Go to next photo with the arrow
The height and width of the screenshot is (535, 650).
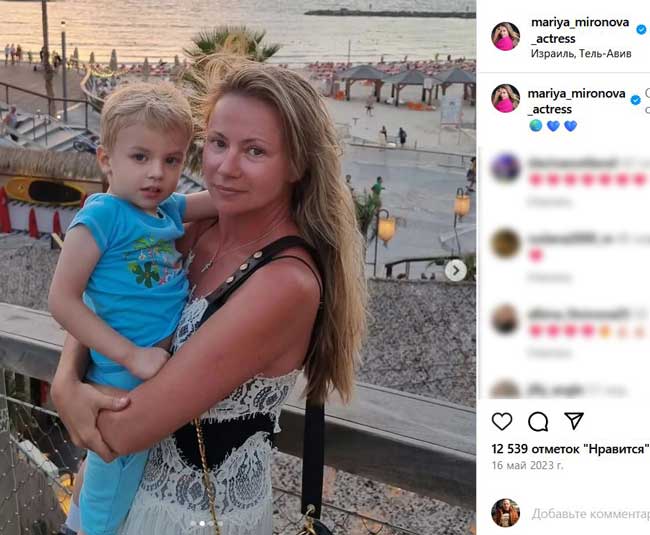point(456,271)
